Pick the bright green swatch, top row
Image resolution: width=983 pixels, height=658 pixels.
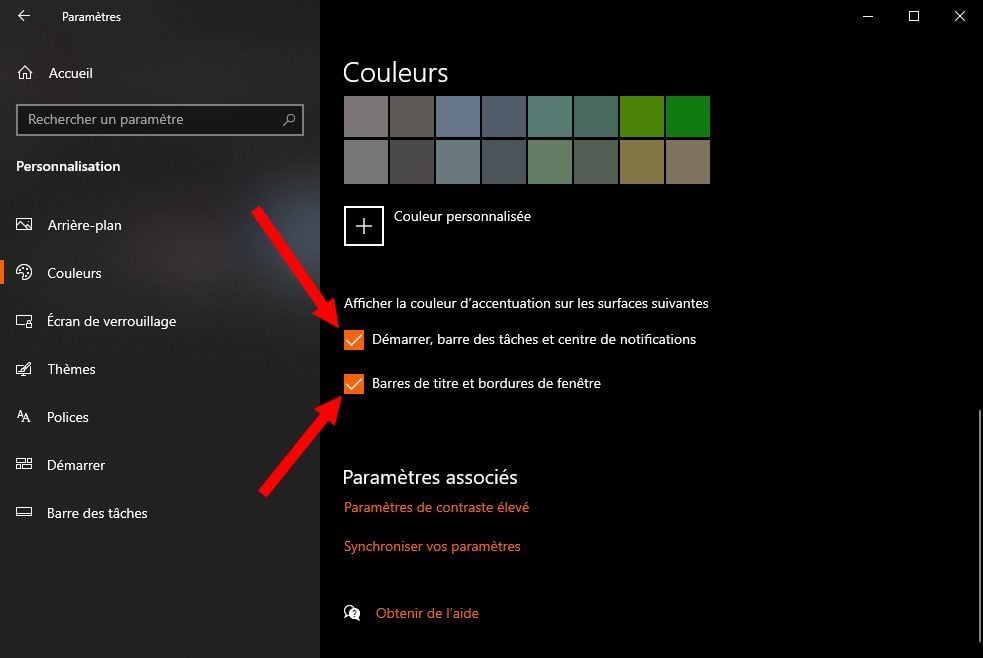(x=688, y=117)
